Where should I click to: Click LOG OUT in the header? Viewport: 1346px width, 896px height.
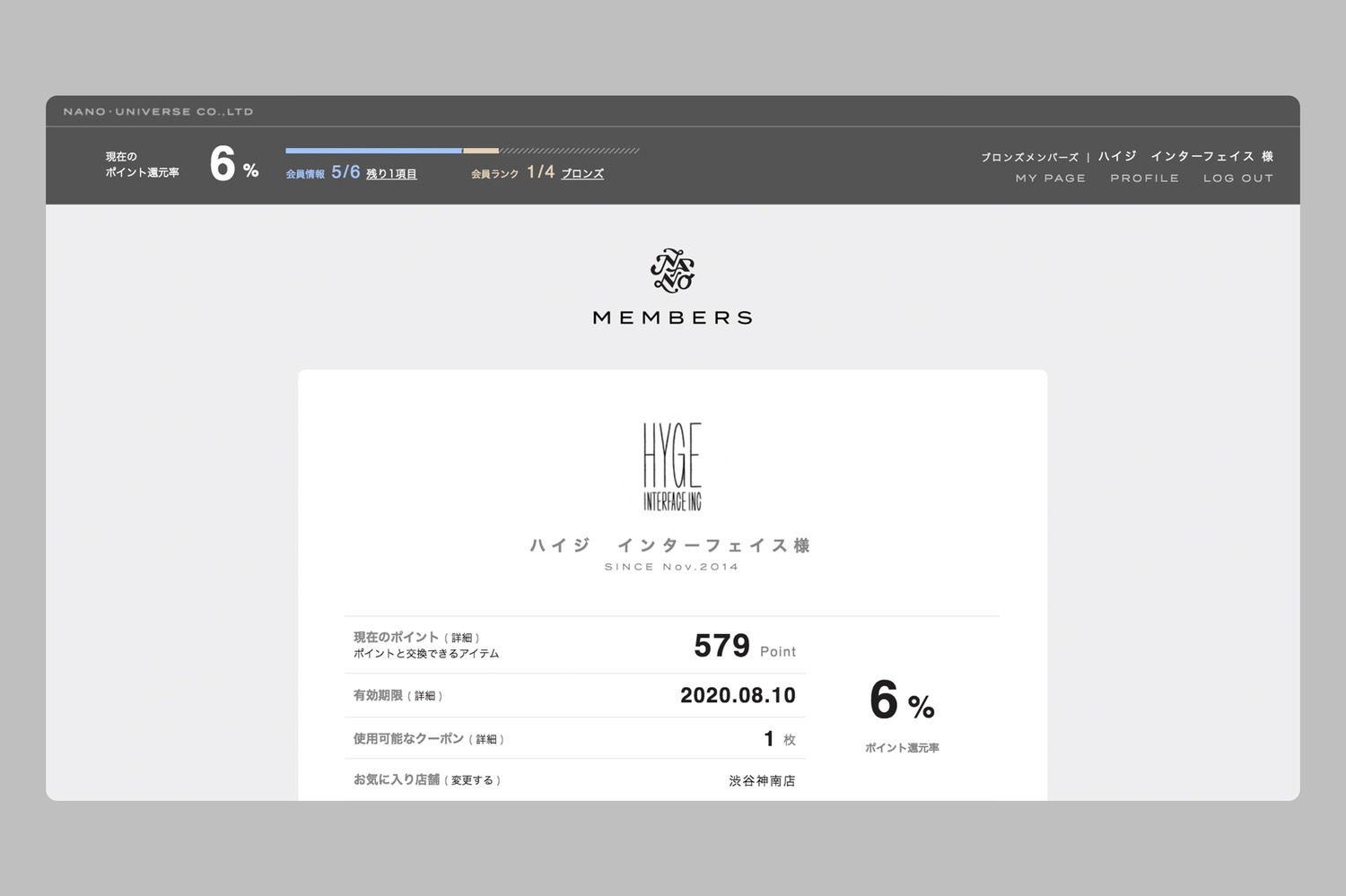(1238, 178)
